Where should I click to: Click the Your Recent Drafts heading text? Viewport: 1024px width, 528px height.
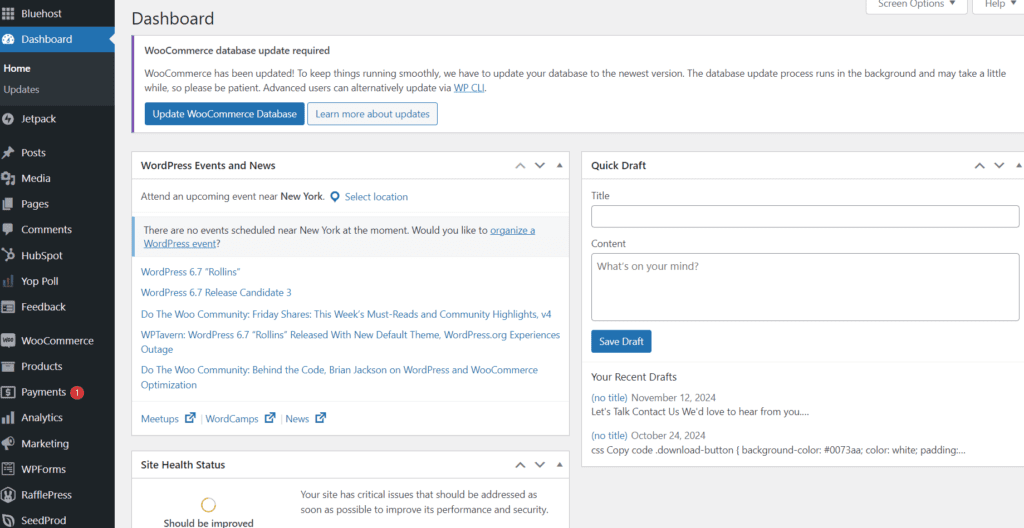point(634,377)
